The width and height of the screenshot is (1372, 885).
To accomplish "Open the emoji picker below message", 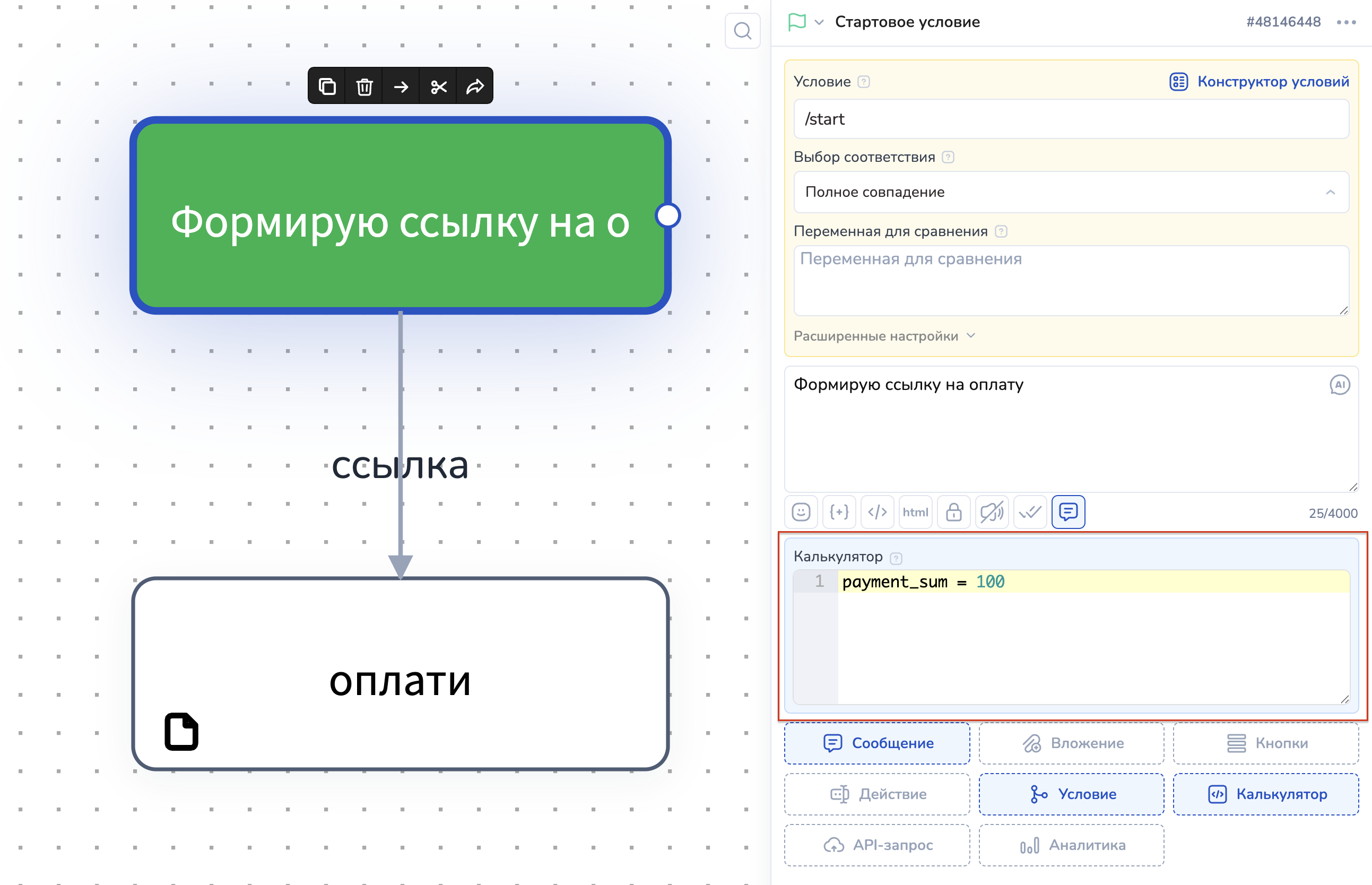I will tap(801, 511).
